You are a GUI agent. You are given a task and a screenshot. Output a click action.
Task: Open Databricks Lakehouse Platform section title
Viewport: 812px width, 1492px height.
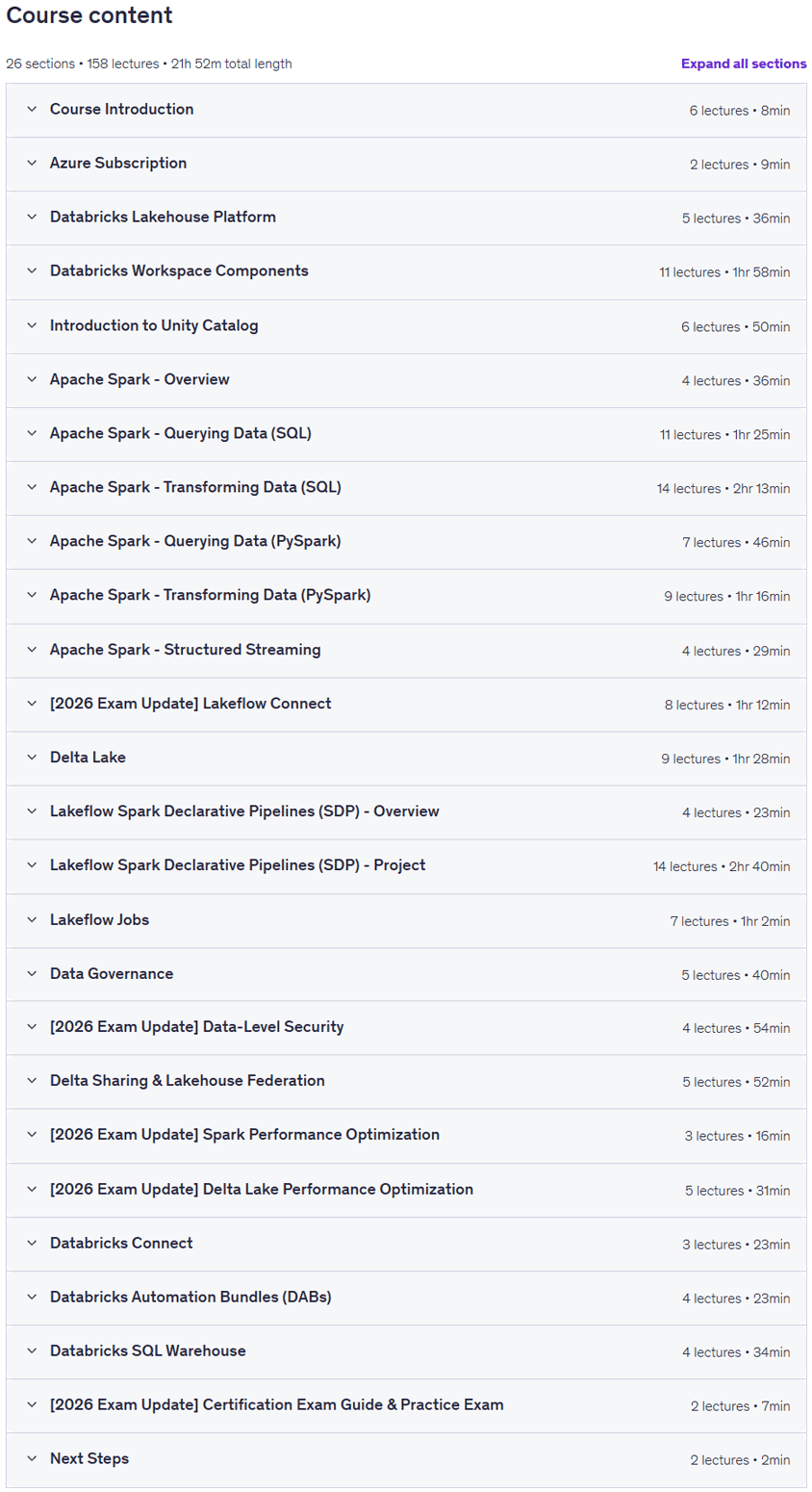point(163,218)
